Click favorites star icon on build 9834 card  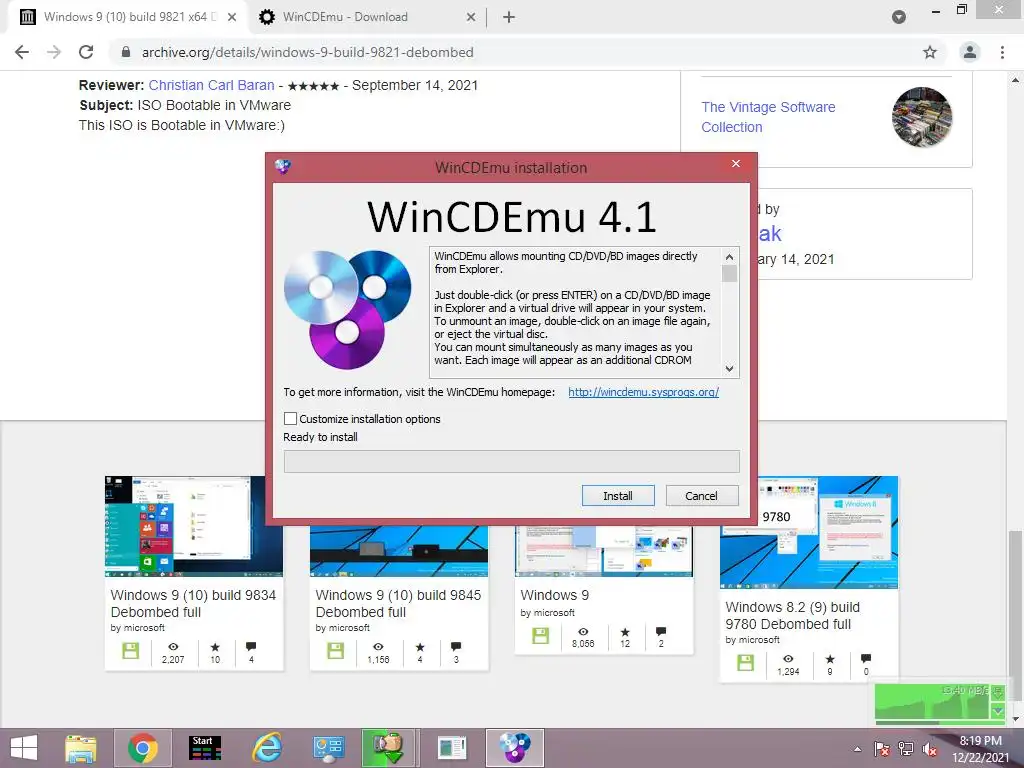tap(215, 647)
